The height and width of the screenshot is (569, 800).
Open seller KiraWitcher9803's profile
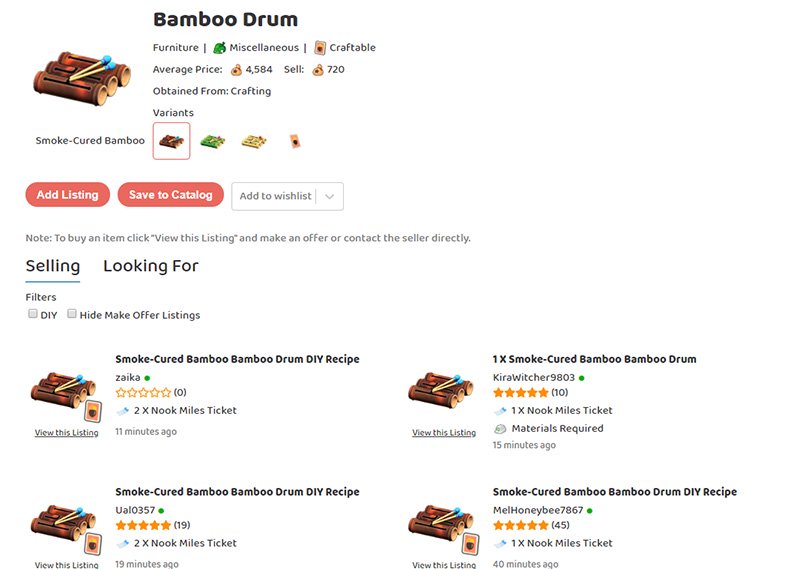pos(534,377)
